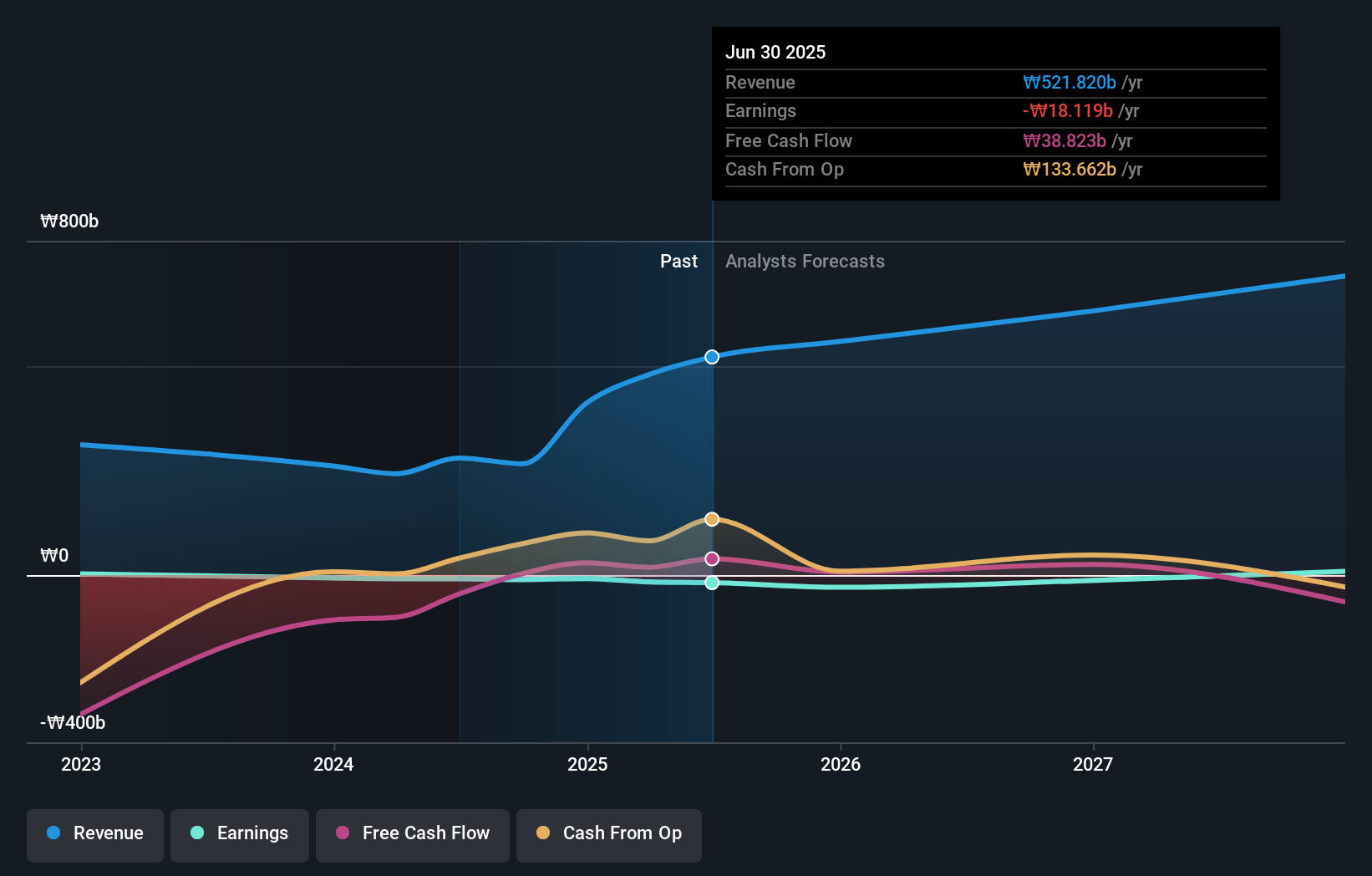The image size is (1372, 876).
Task: Click the Free Cash Flow legend button
Action: click(x=412, y=833)
